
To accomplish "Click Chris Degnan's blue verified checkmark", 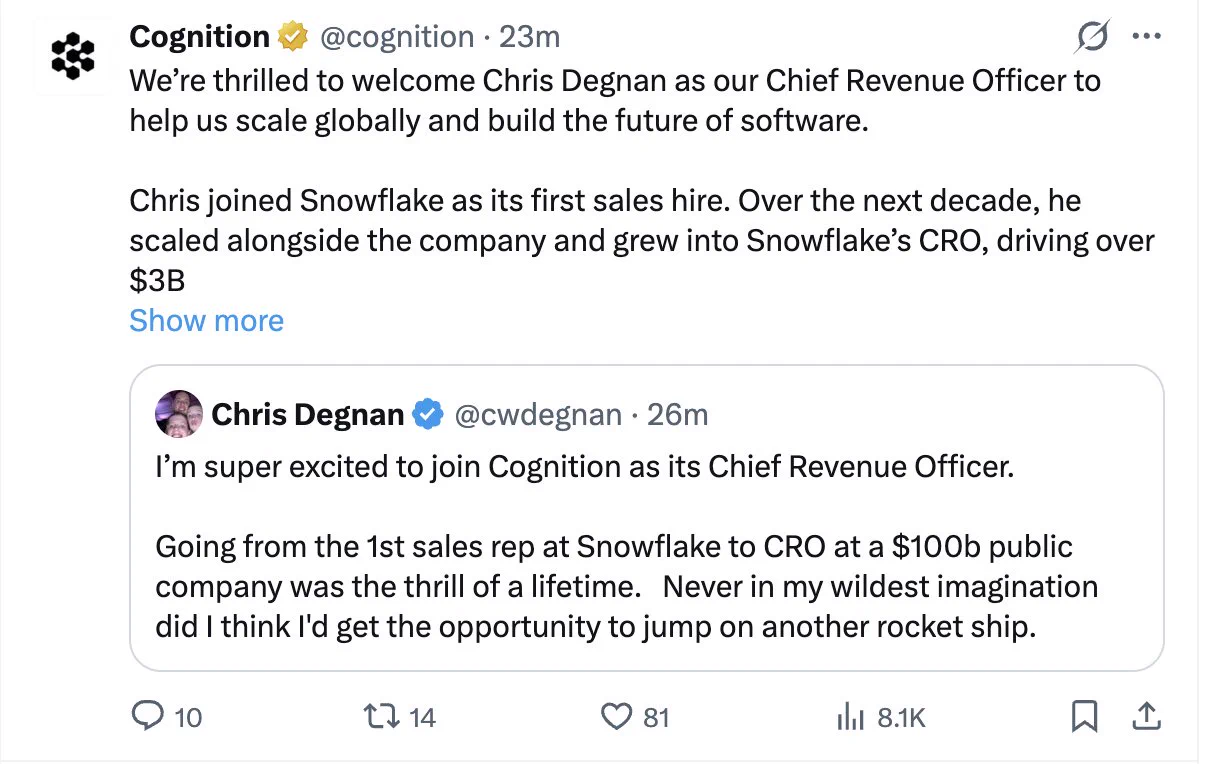I will coord(428,414).
